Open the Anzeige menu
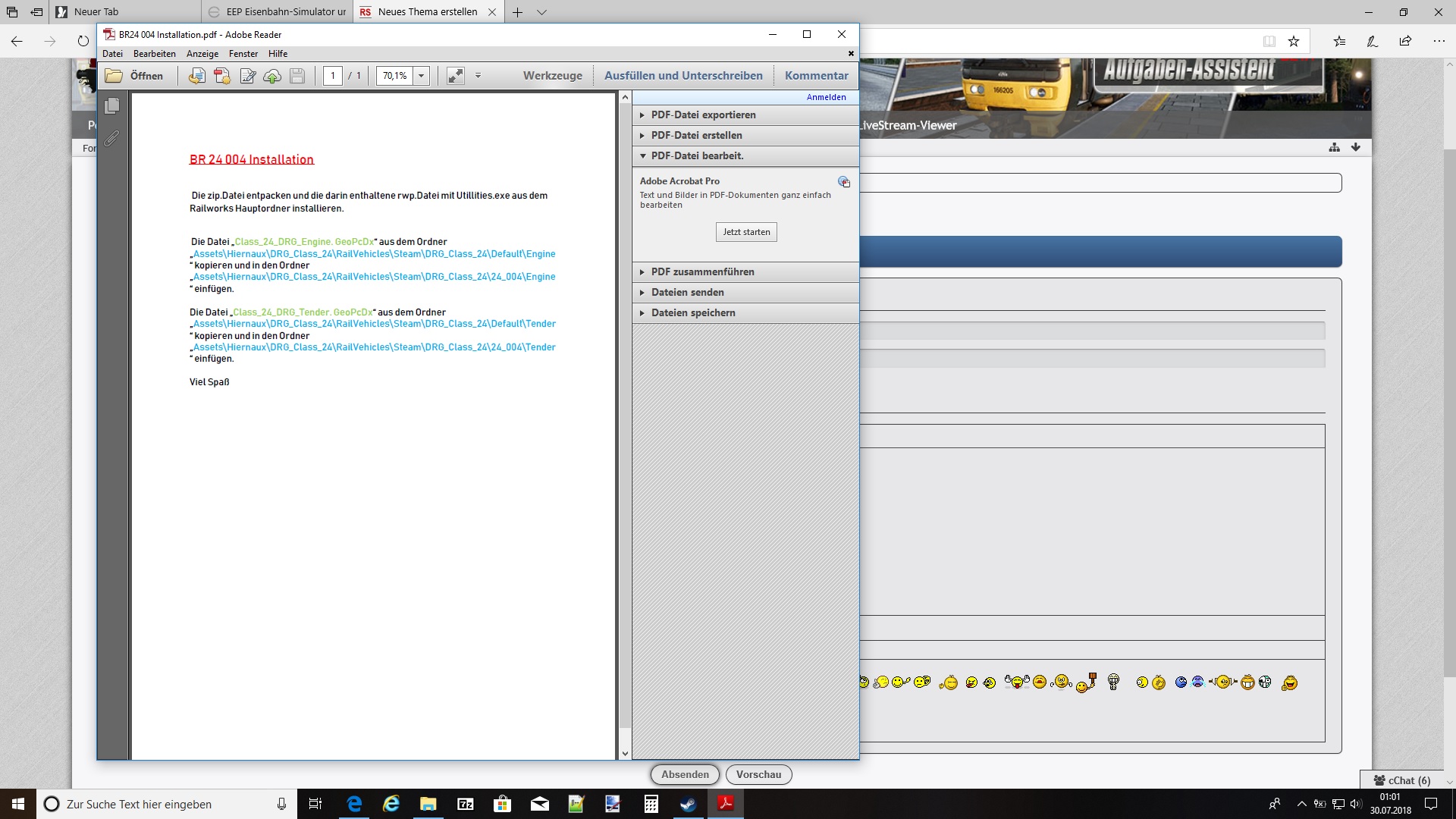The width and height of the screenshot is (1456, 819). coord(202,54)
